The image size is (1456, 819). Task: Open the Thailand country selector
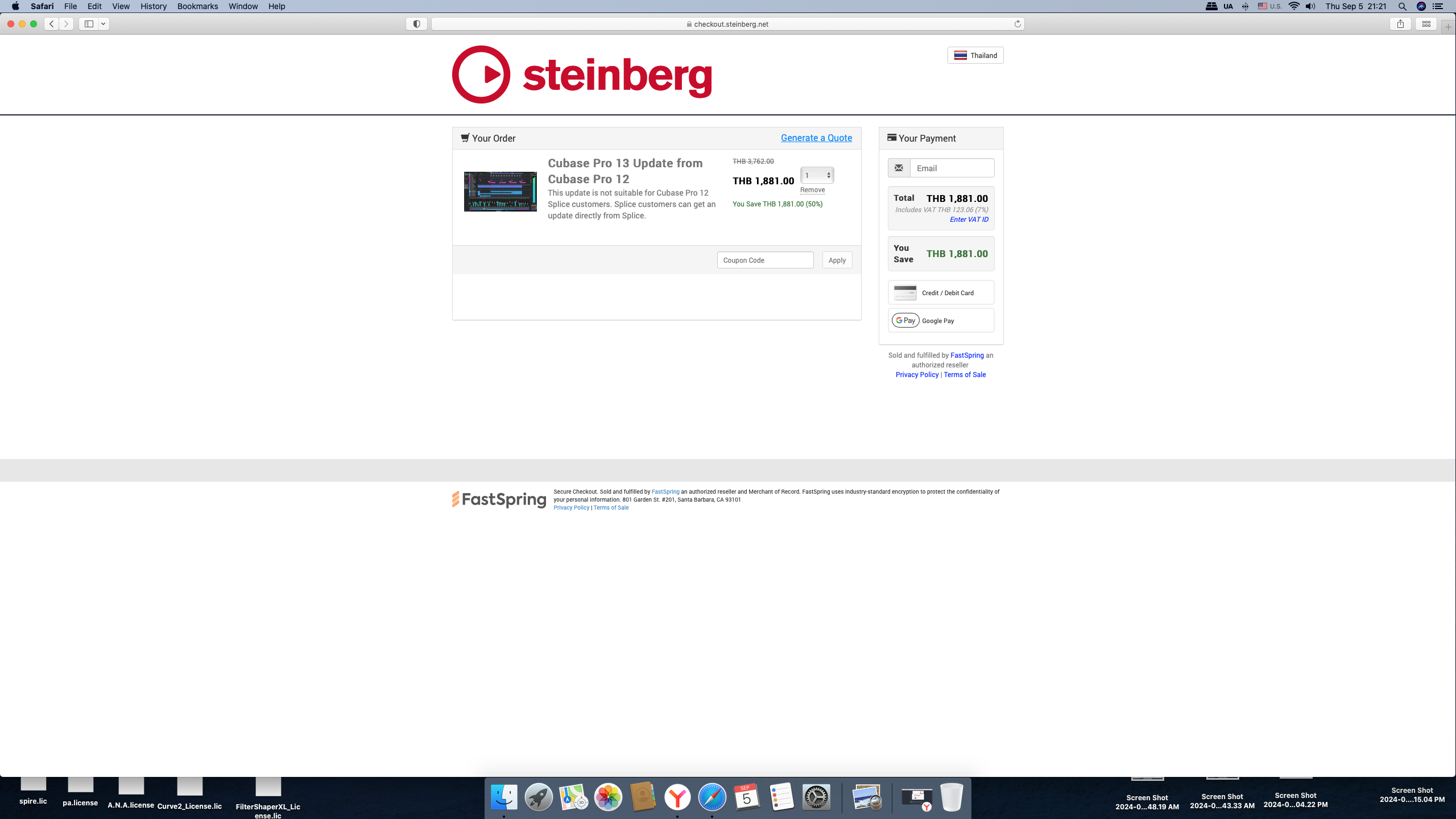(x=975, y=55)
